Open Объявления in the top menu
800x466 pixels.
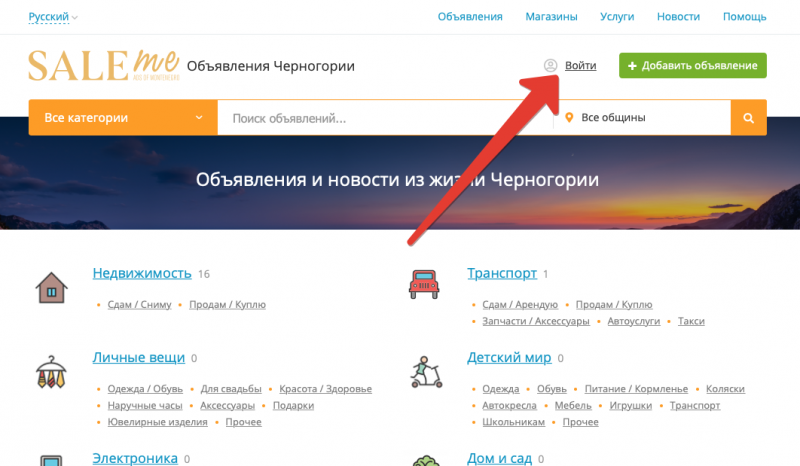[470, 17]
